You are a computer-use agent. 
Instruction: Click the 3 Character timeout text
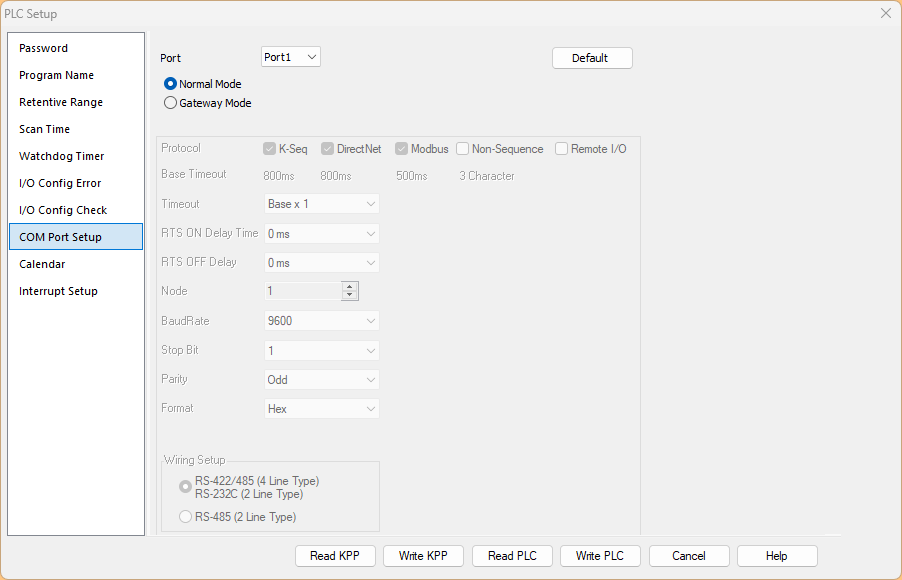click(x=487, y=176)
